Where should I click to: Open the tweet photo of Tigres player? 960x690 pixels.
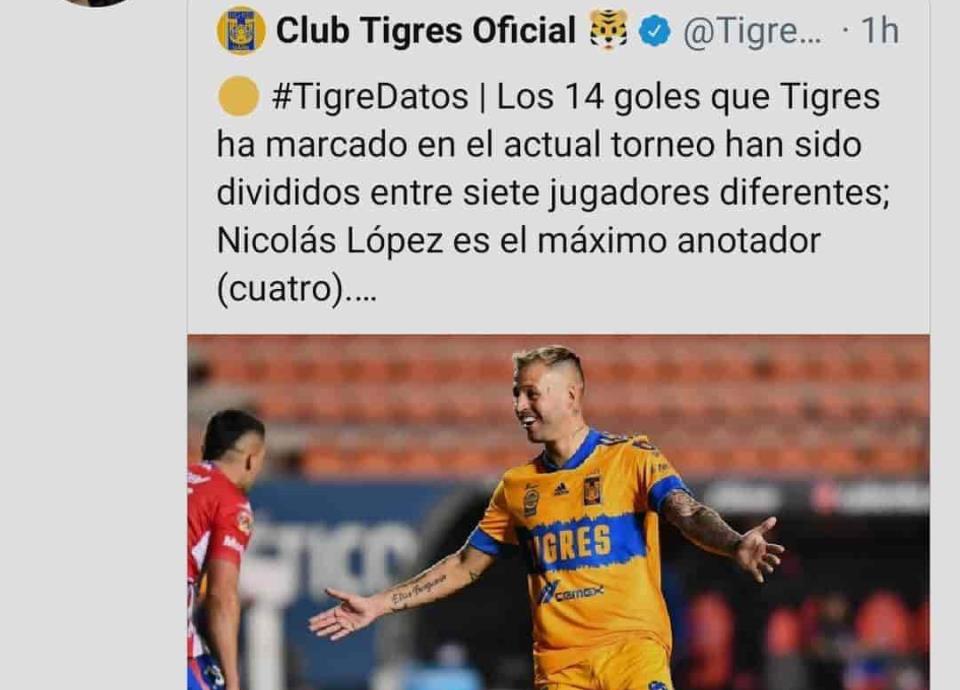pyautogui.click(x=558, y=512)
